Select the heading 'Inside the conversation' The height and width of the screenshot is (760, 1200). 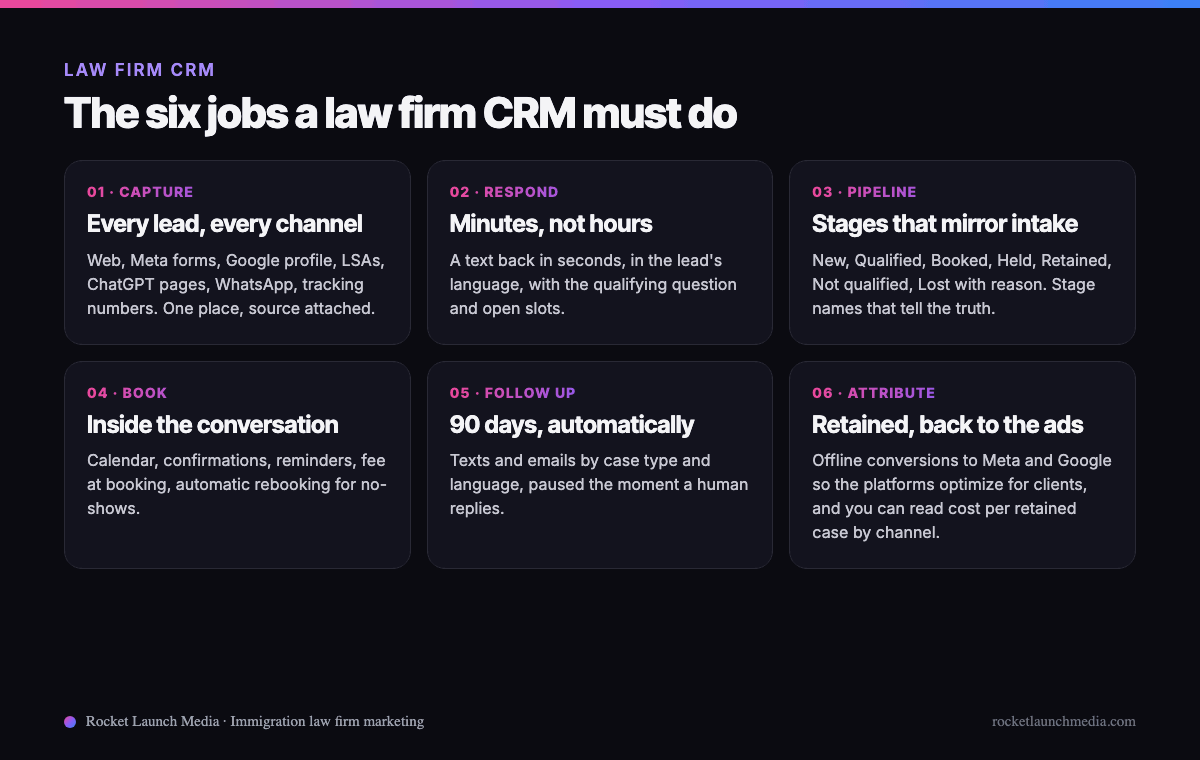click(213, 424)
